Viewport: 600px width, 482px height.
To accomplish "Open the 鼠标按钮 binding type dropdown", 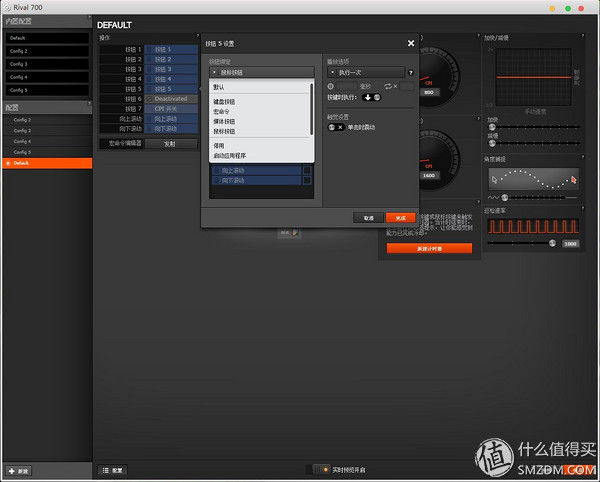I will [x=261, y=73].
